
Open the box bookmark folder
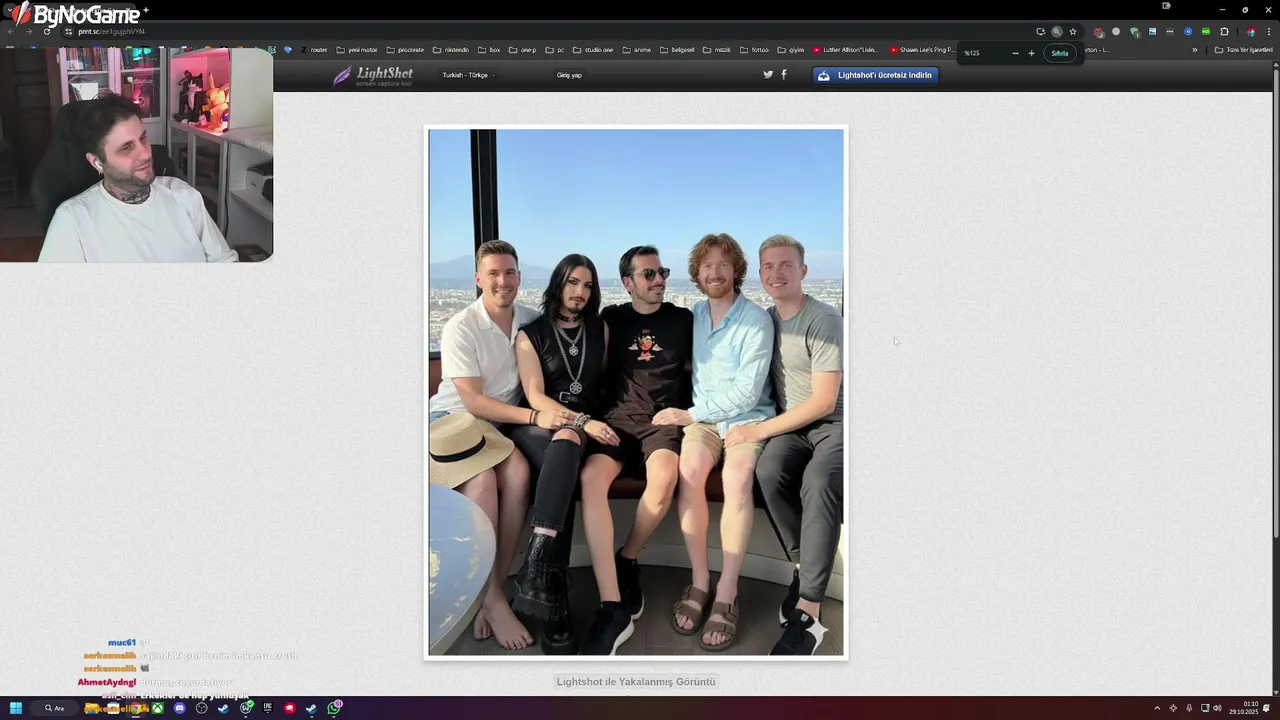click(x=489, y=50)
